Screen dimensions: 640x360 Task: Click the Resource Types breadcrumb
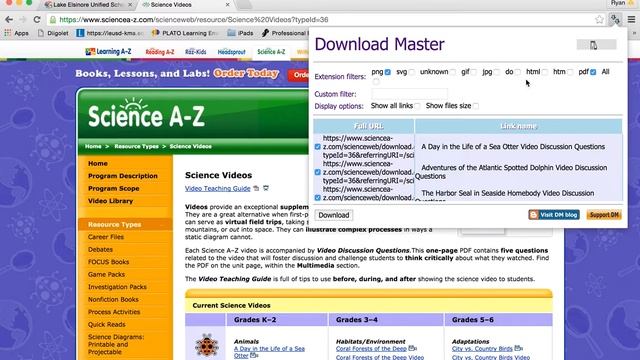pos(136,146)
